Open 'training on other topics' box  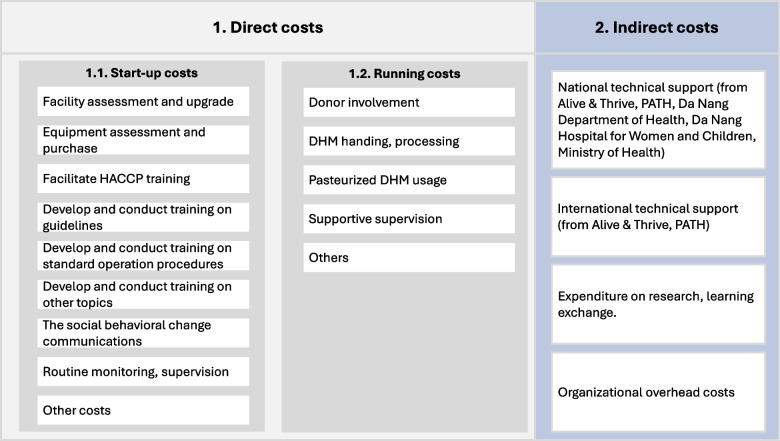point(144,295)
